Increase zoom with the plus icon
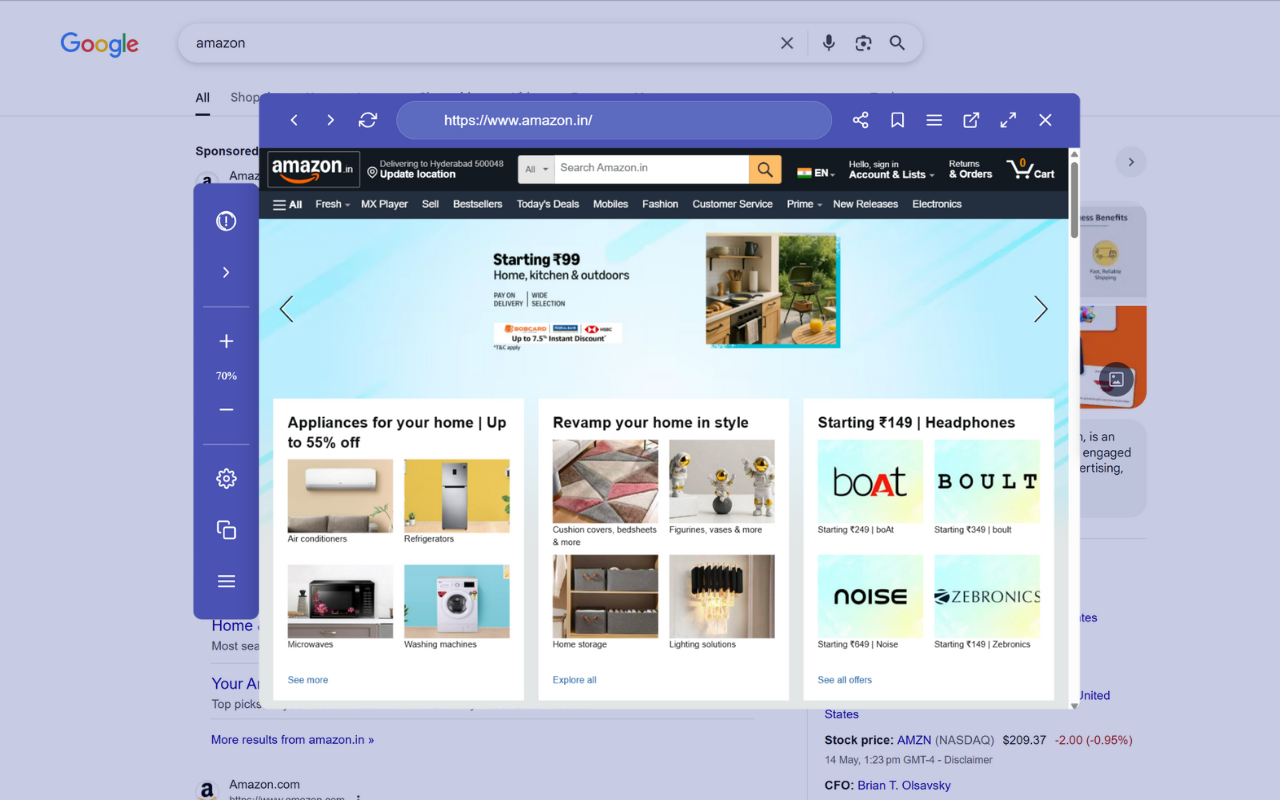The image size is (1280, 800). coord(226,341)
